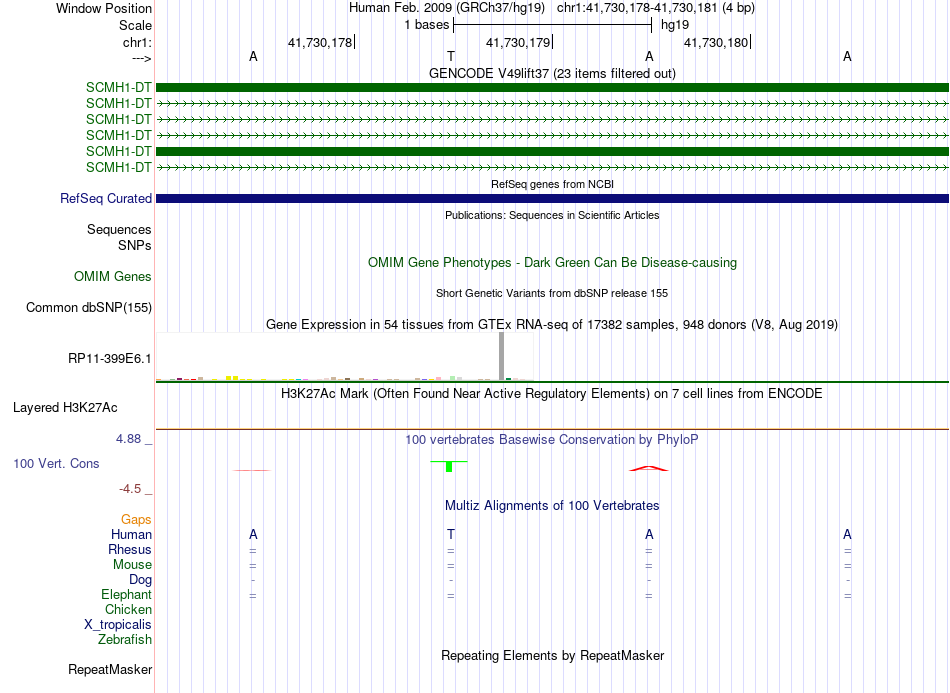
Task: Click the '1 bases' scale bar
Action: (552, 25)
